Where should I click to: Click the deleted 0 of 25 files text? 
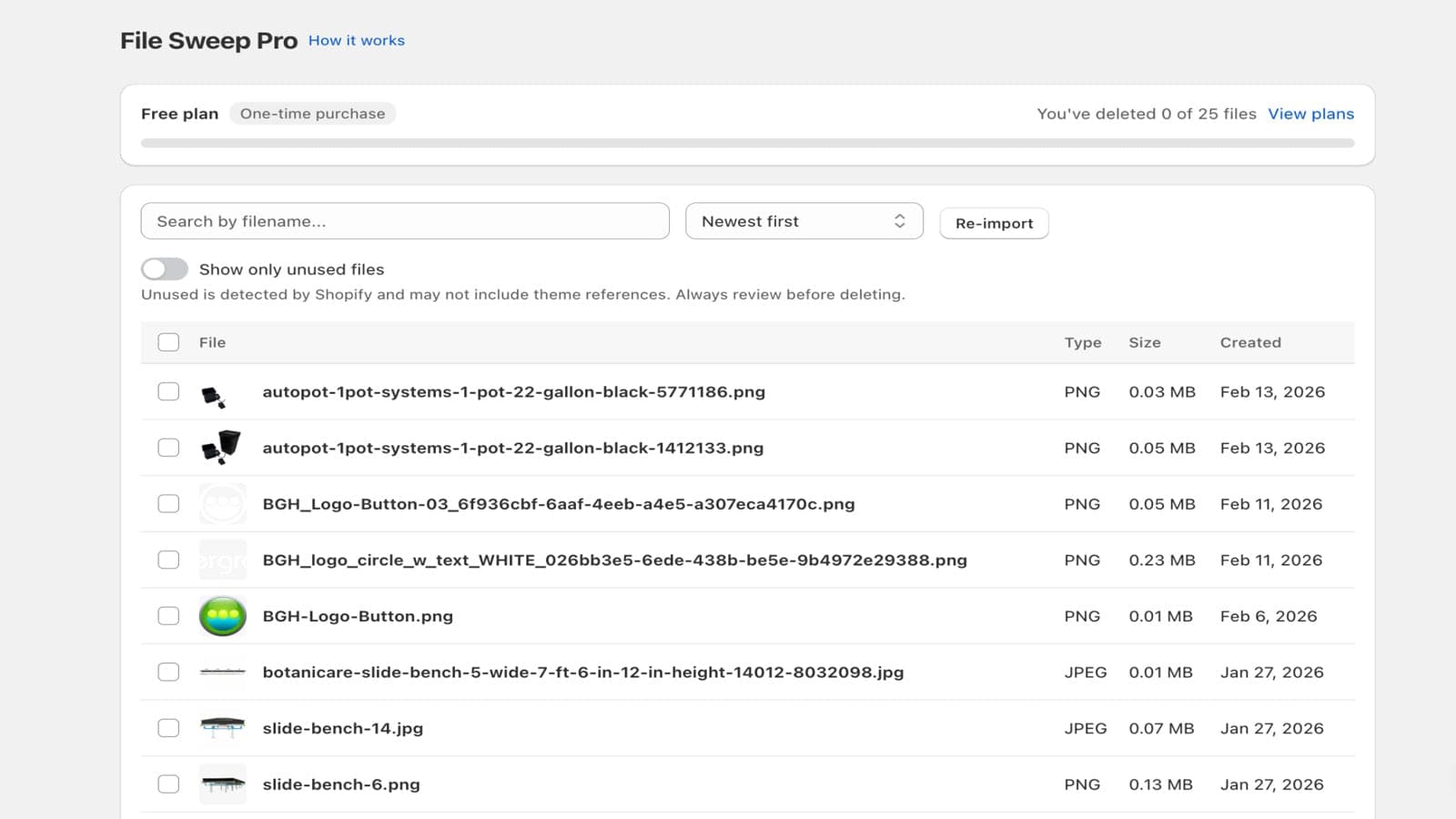coord(1147,114)
